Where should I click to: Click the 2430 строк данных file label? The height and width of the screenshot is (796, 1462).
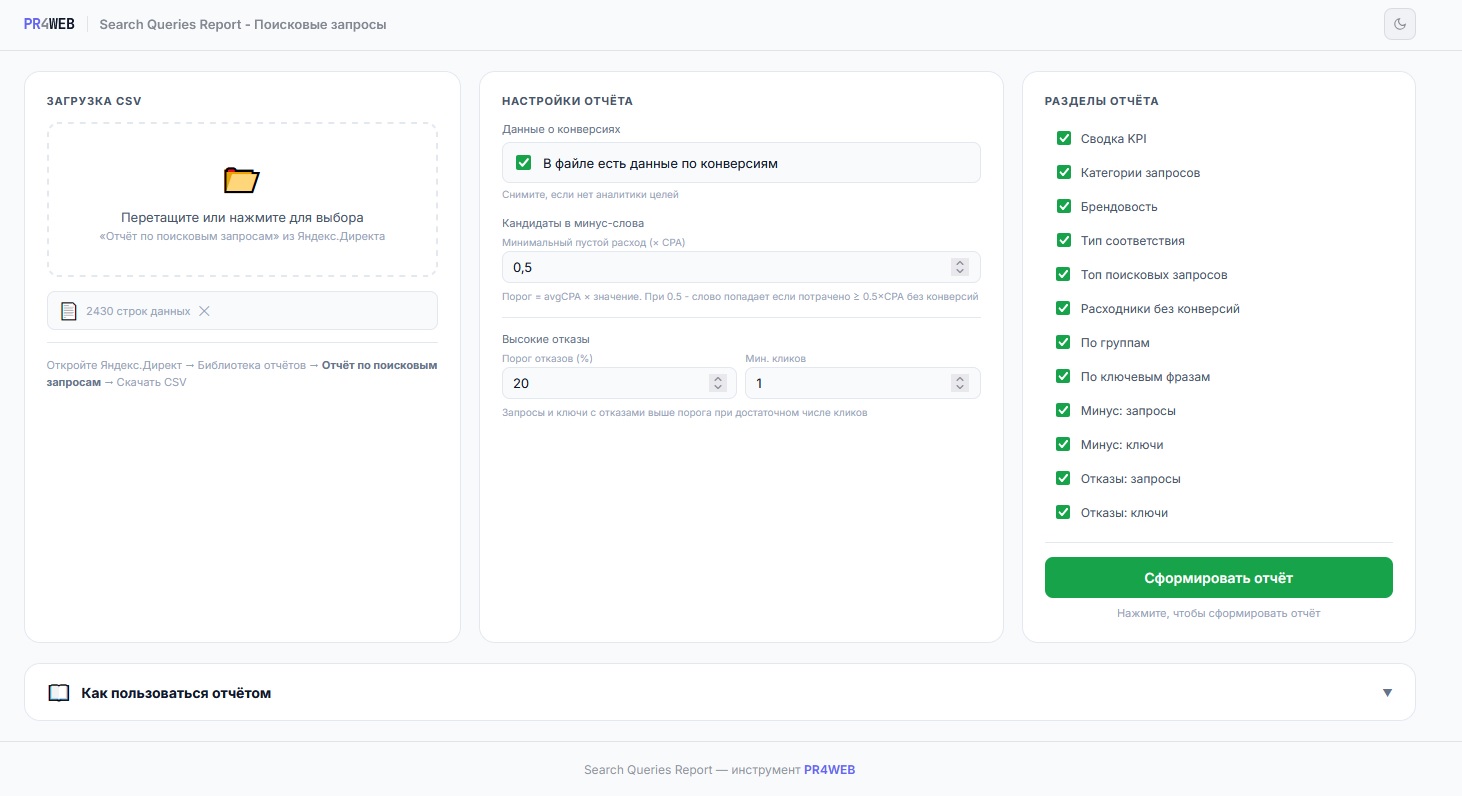point(138,311)
